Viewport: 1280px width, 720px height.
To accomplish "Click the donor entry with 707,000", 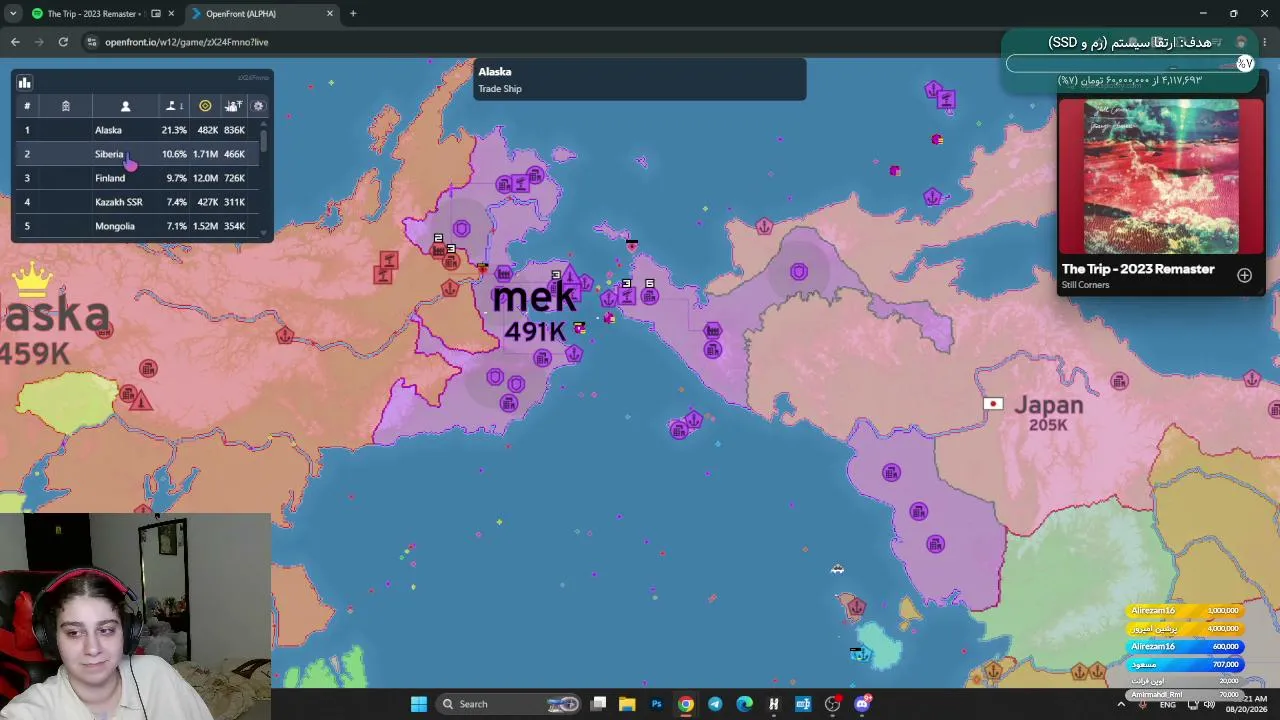I will click(x=1185, y=665).
